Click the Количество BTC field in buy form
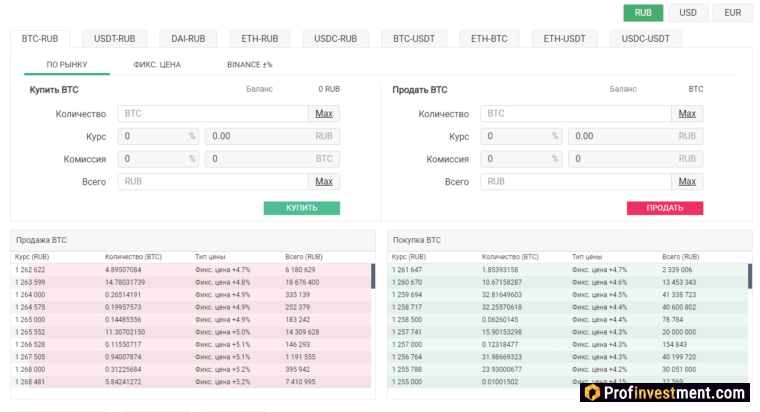This screenshot has height=412, width=760. pyautogui.click(x=213, y=114)
